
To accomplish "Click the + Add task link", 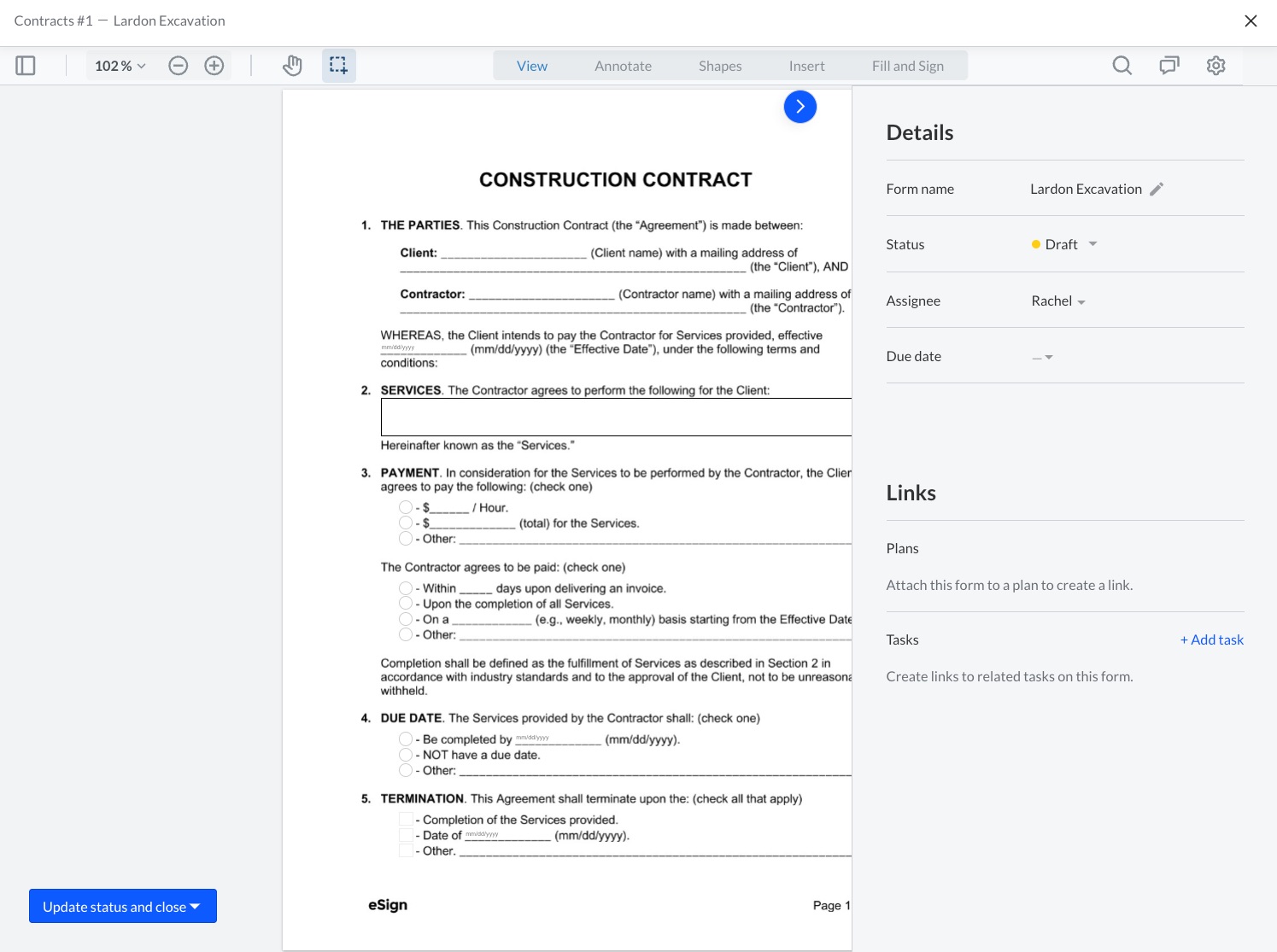I will pyautogui.click(x=1212, y=640).
